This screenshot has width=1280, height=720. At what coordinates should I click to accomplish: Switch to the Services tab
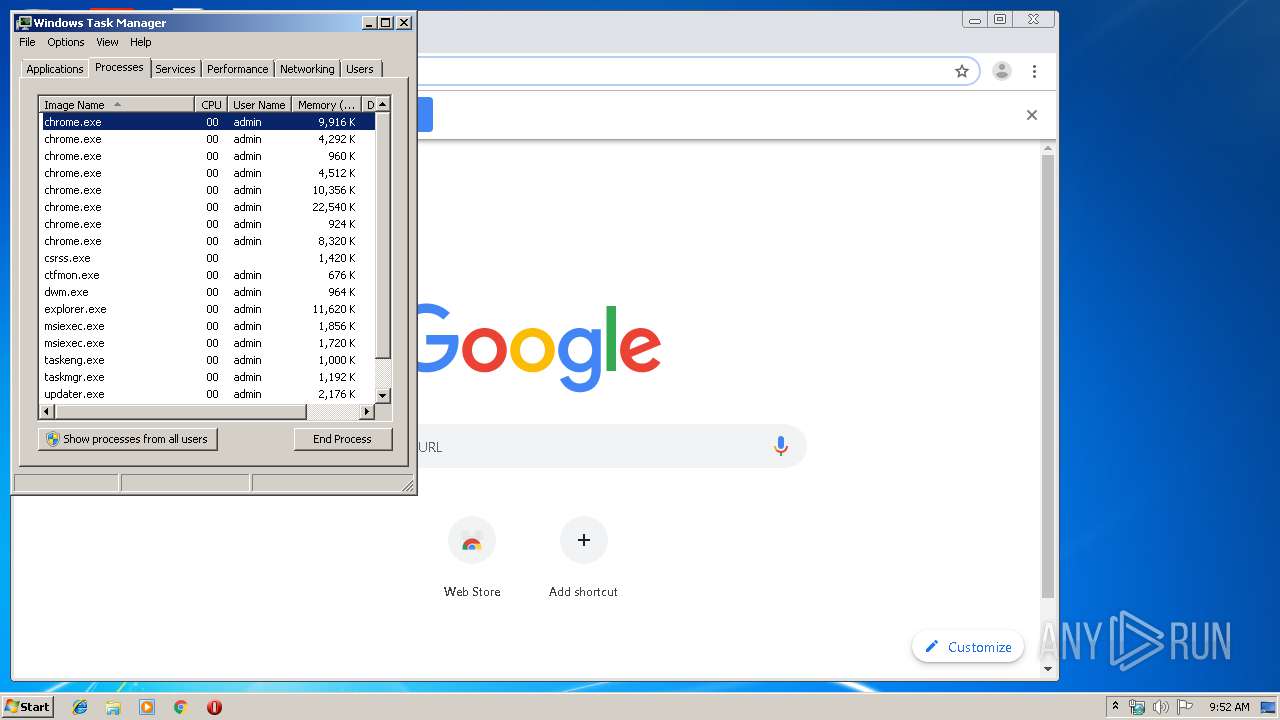175,69
